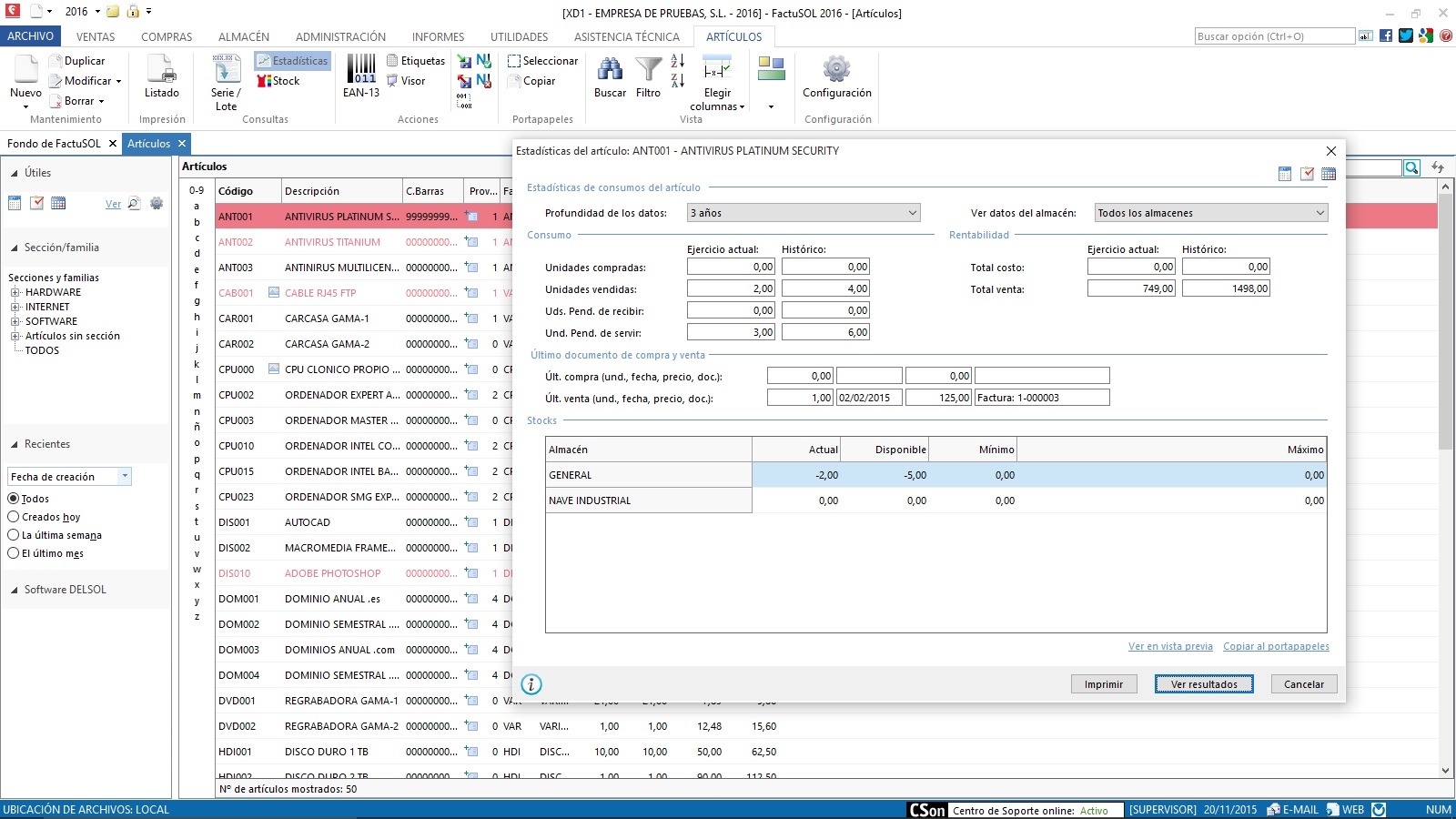Open the Facebook icon in title area

point(1386,36)
